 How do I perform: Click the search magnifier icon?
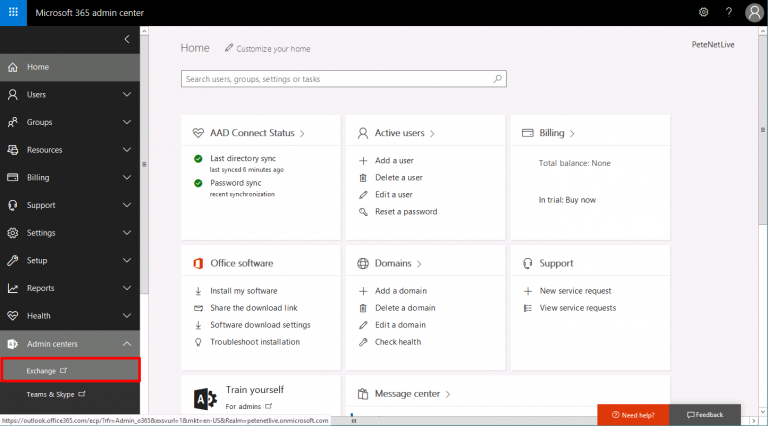(x=497, y=79)
